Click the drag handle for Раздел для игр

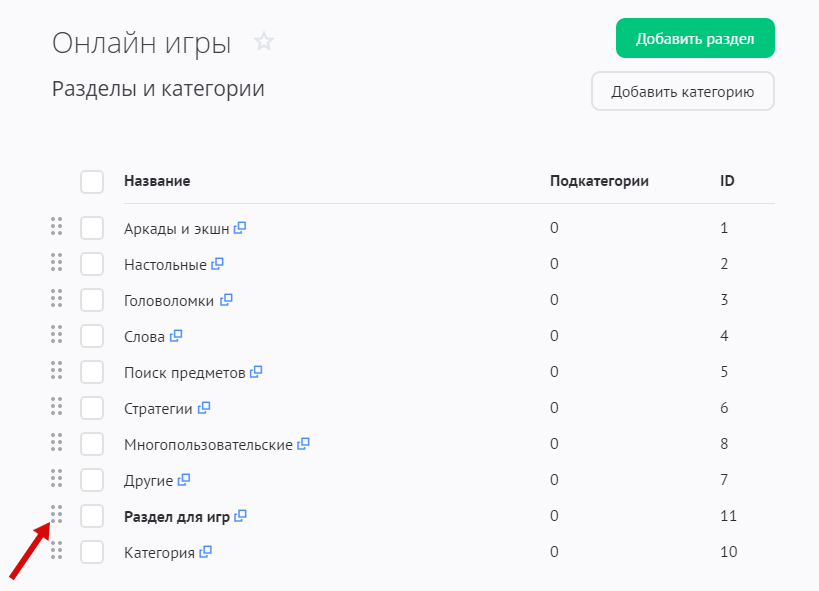click(x=57, y=514)
